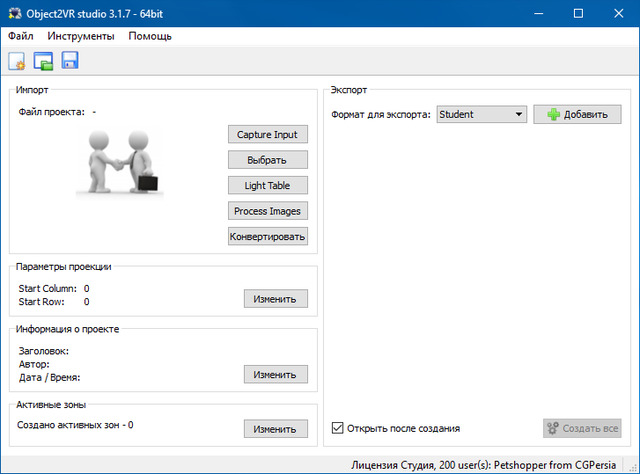Click the Object2VR app icon in title bar
This screenshot has width=640, height=474.
(13, 14)
